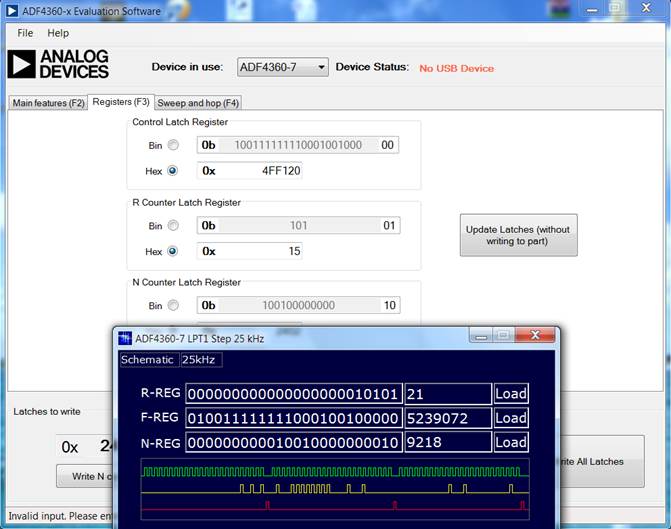Click the Analog Devices logo
The image size is (671, 529).
[58, 64]
